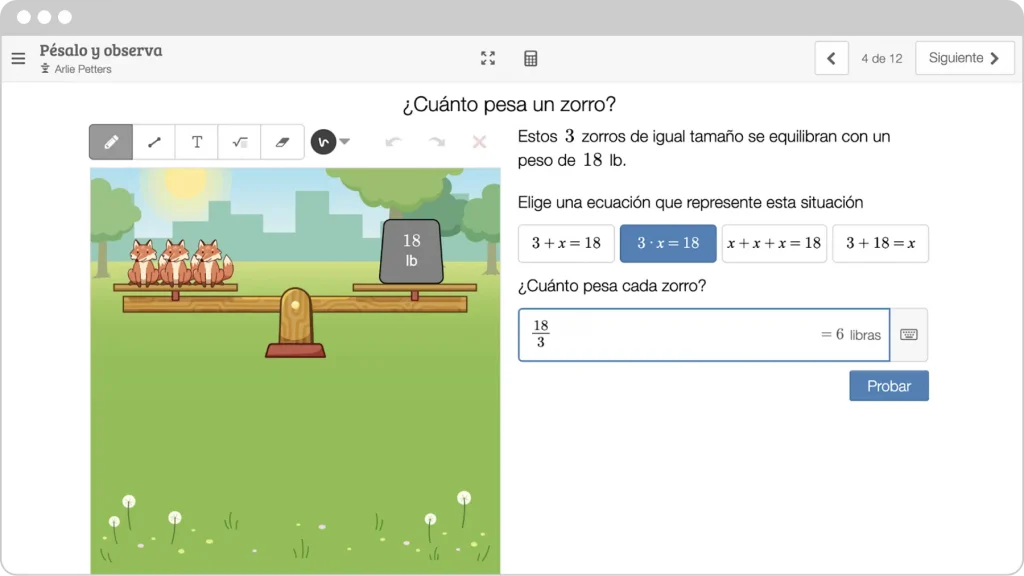Enter fullscreen mode using expand icon
The height and width of the screenshot is (576, 1024).
click(488, 58)
